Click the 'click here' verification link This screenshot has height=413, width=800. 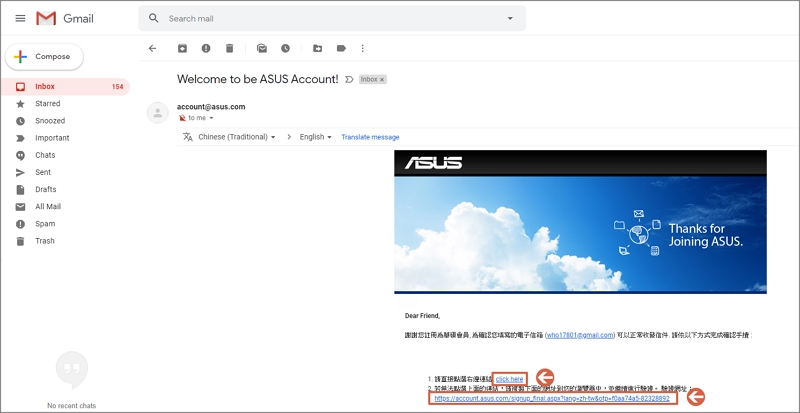(509, 379)
